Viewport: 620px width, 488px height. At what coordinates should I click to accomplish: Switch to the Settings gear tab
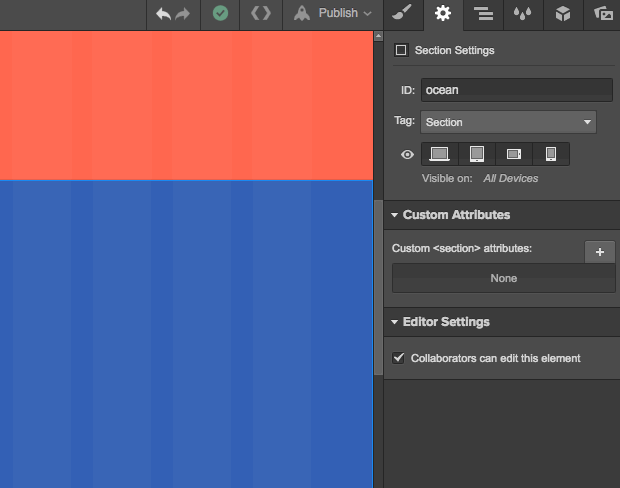pos(443,14)
